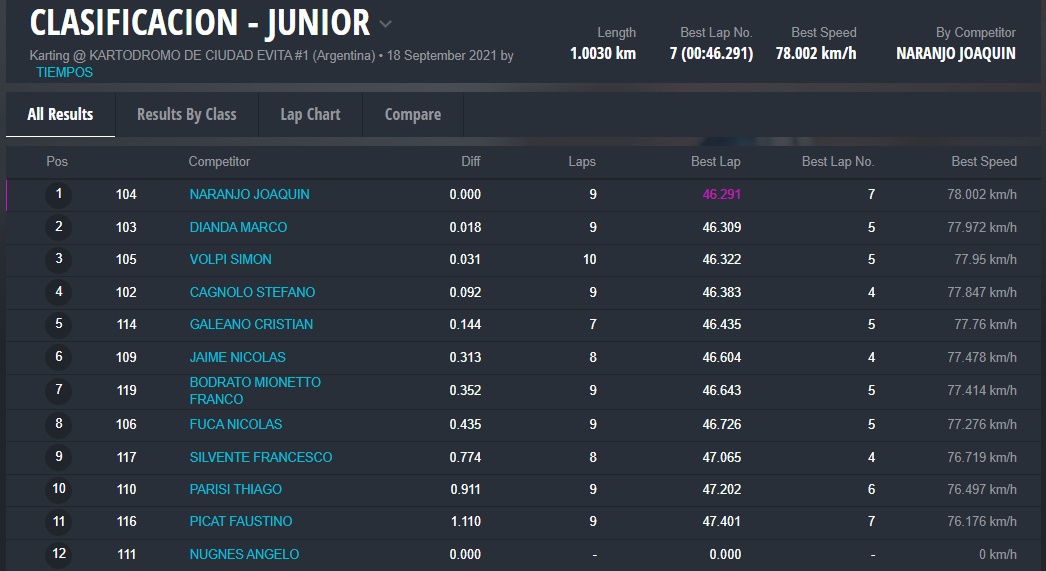Switch to Results By Class tab
The height and width of the screenshot is (571, 1046).
(186, 114)
